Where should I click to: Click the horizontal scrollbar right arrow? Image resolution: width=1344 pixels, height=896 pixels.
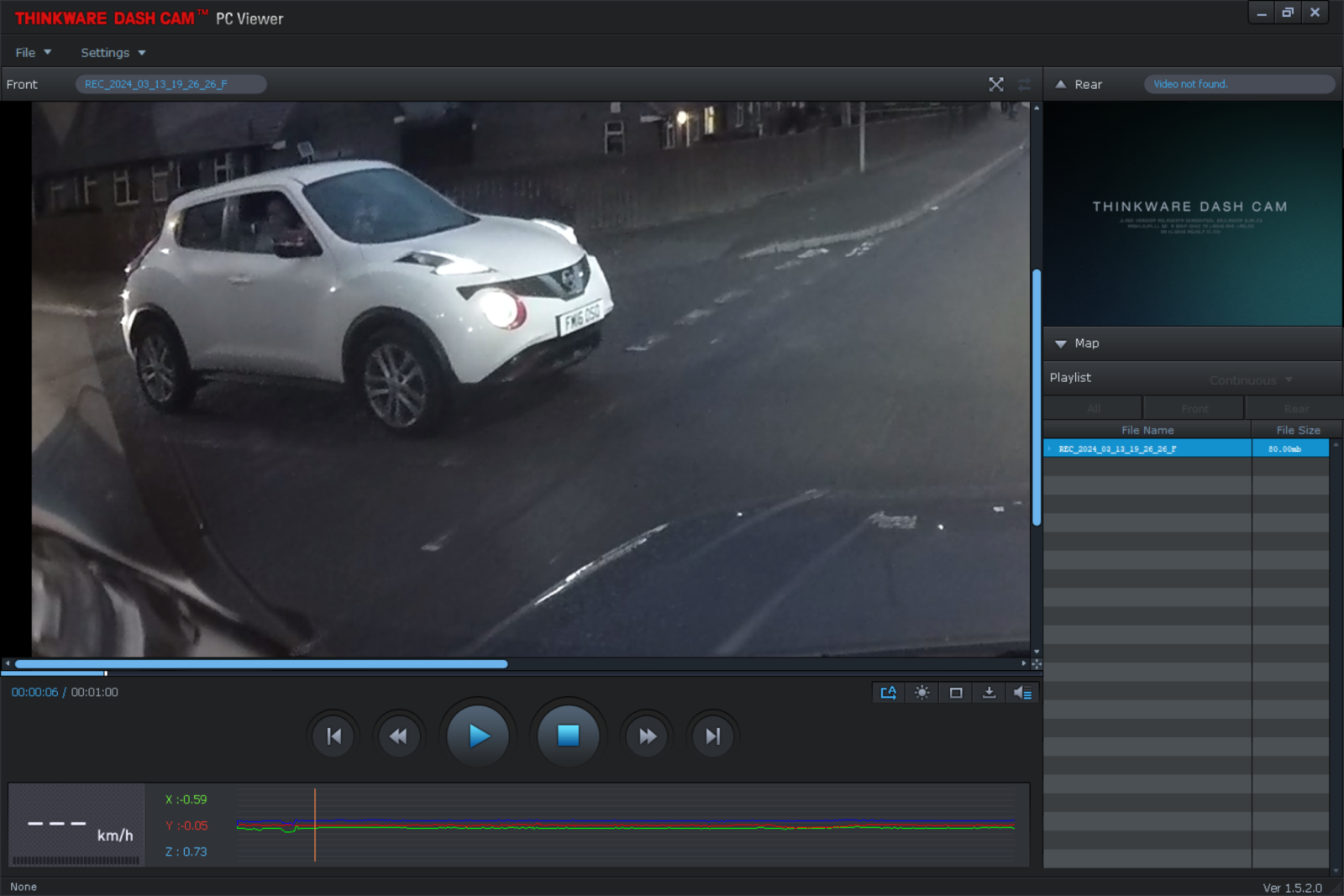[1024, 664]
